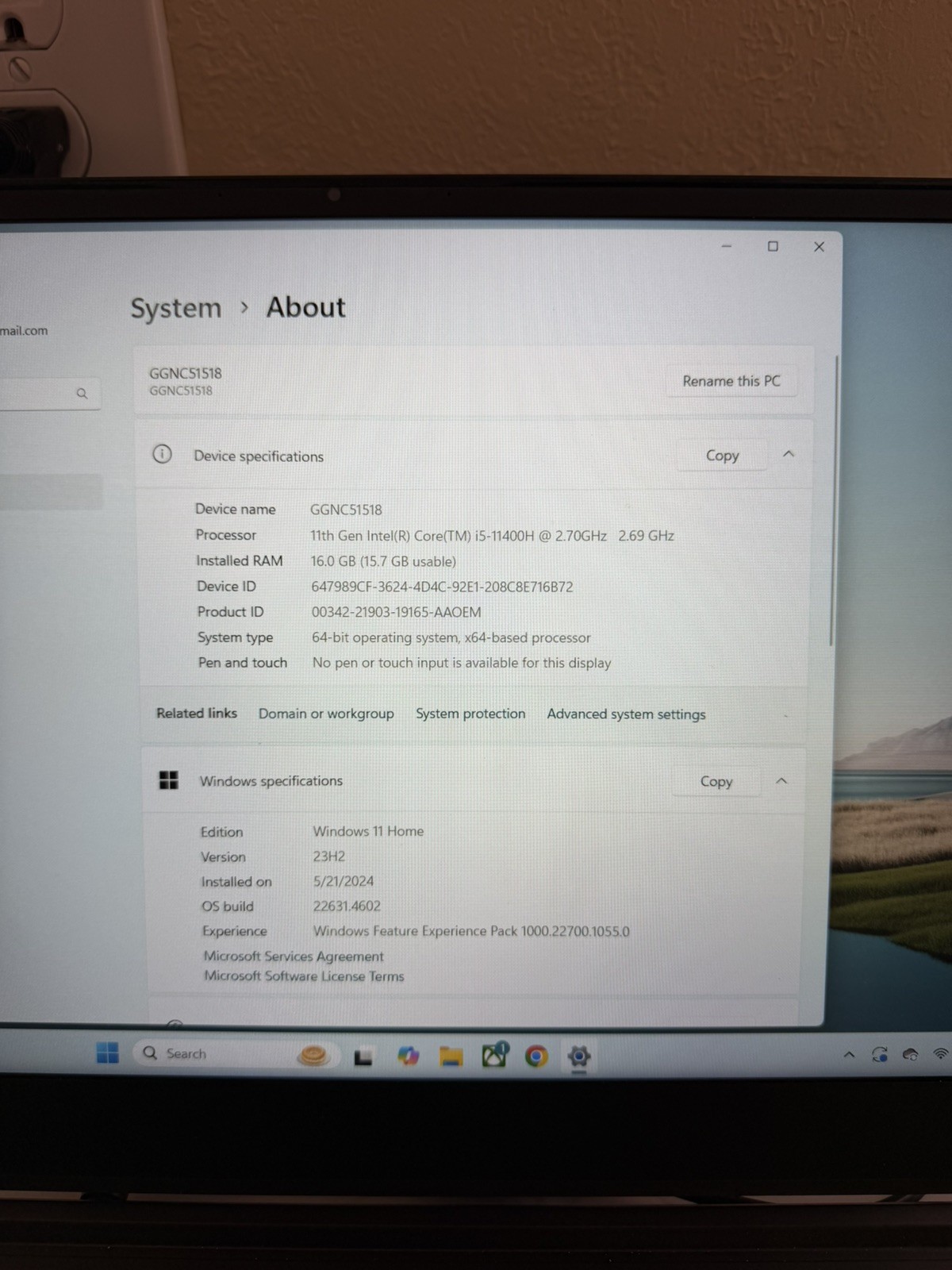The width and height of the screenshot is (952, 1270).
Task: Collapse the Windows specifications section
Action: pyautogui.click(x=781, y=781)
